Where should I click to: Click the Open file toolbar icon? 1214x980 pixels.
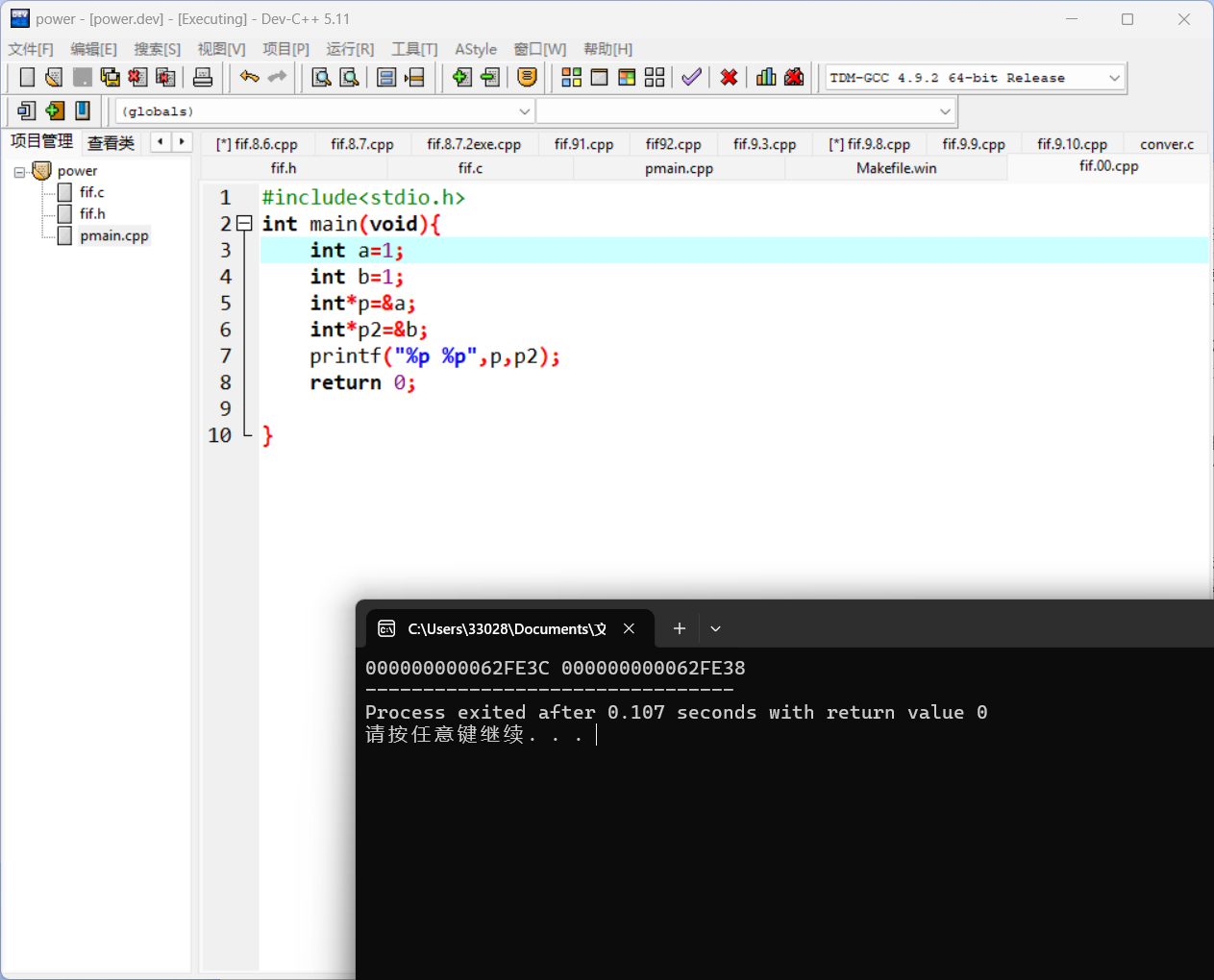[x=54, y=78]
